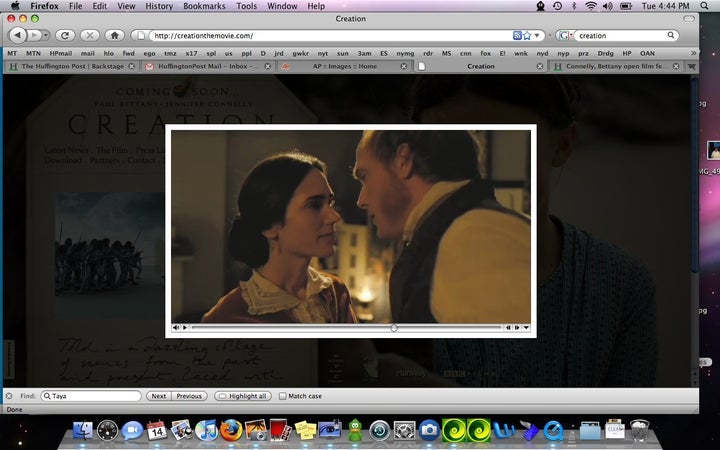Open iPhoto from the Dock
Screen dimensions: 720x450
[x=256, y=431]
